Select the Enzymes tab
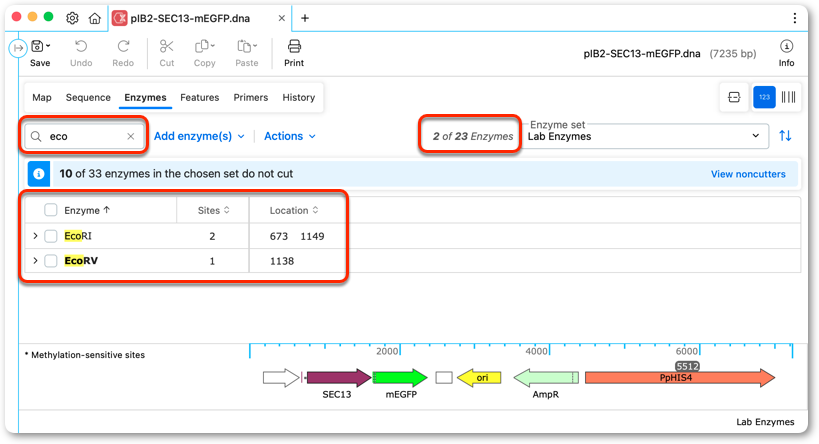Screen dimensions: 819x444 (x=145, y=97)
